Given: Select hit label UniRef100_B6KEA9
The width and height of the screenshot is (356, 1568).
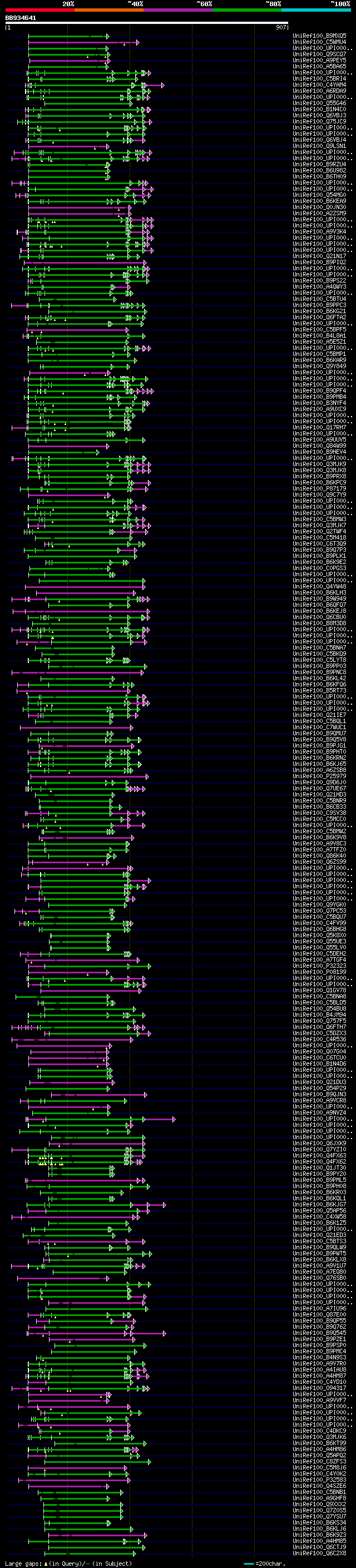Looking at the screenshot, I should coord(319,201).
